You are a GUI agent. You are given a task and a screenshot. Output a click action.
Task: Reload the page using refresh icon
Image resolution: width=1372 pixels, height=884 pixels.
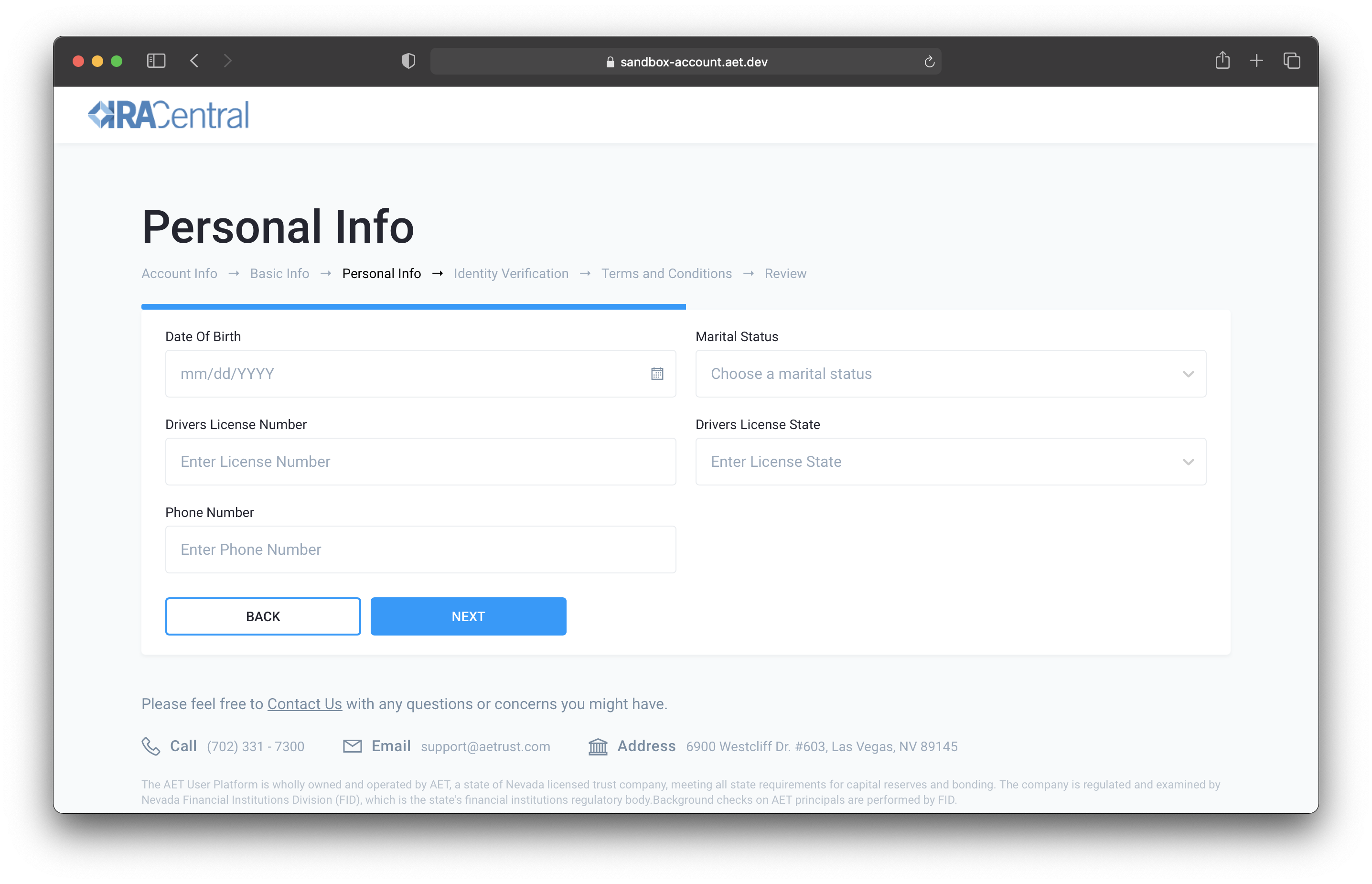click(929, 62)
